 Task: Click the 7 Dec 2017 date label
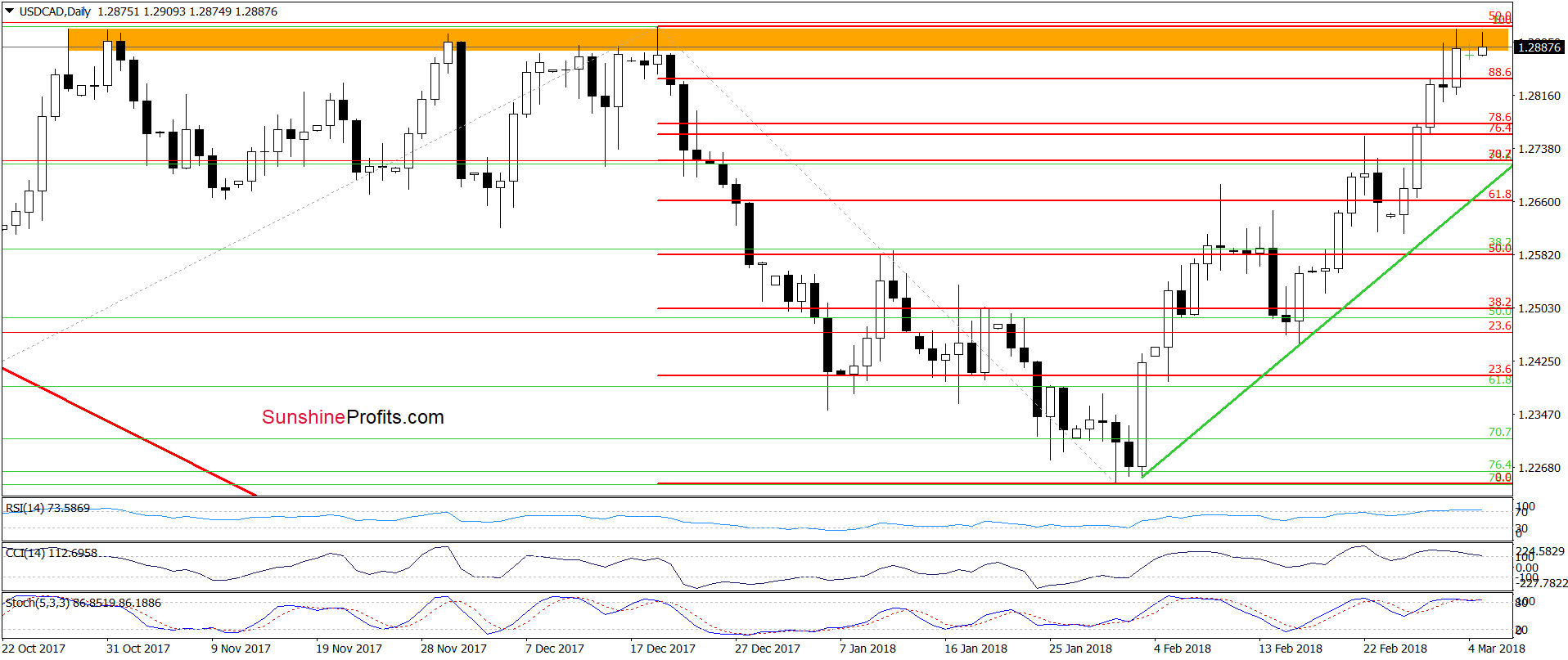tap(555, 649)
